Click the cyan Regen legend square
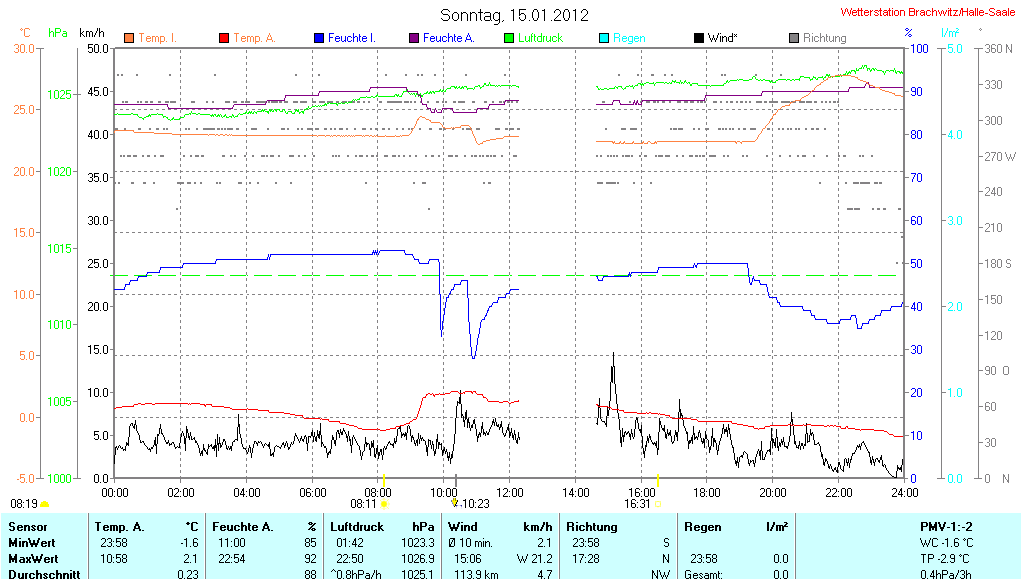This screenshot has height=579, width=1021. pos(603,38)
